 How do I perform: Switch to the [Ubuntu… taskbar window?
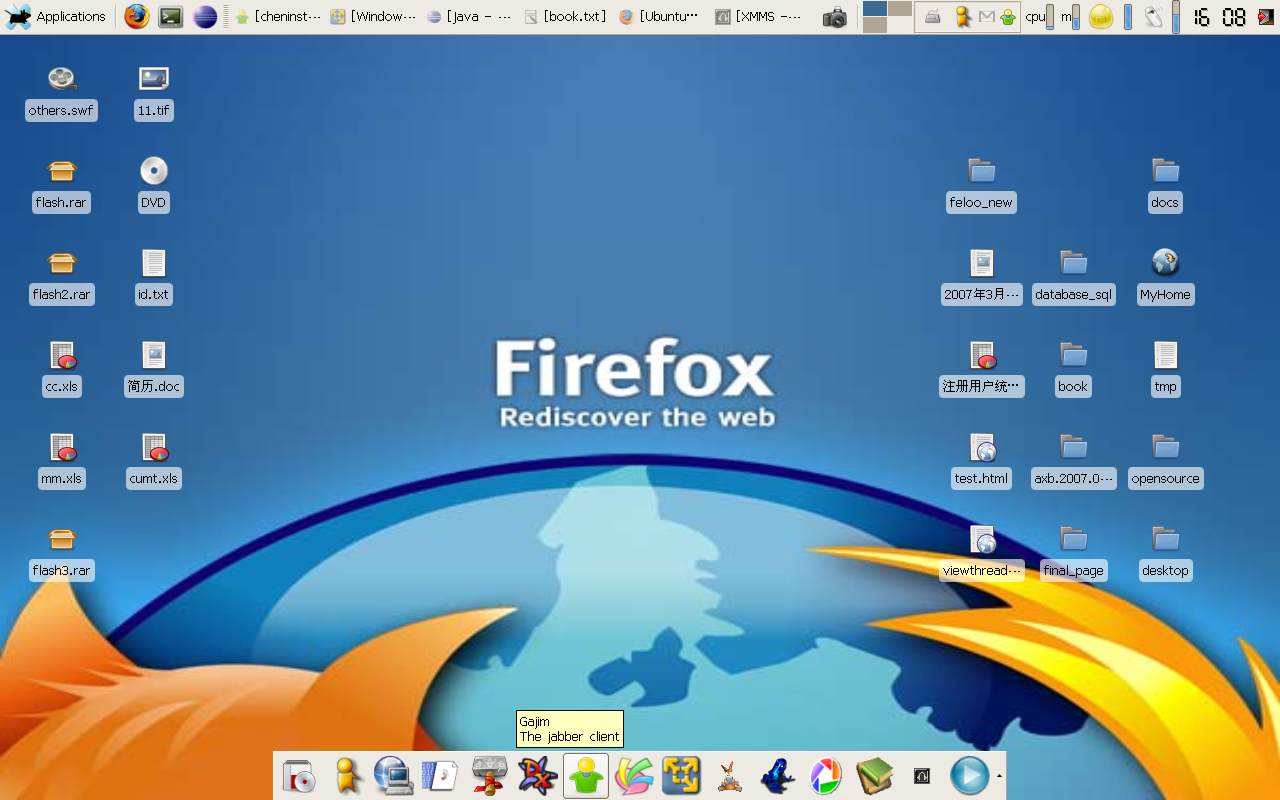[660, 17]
